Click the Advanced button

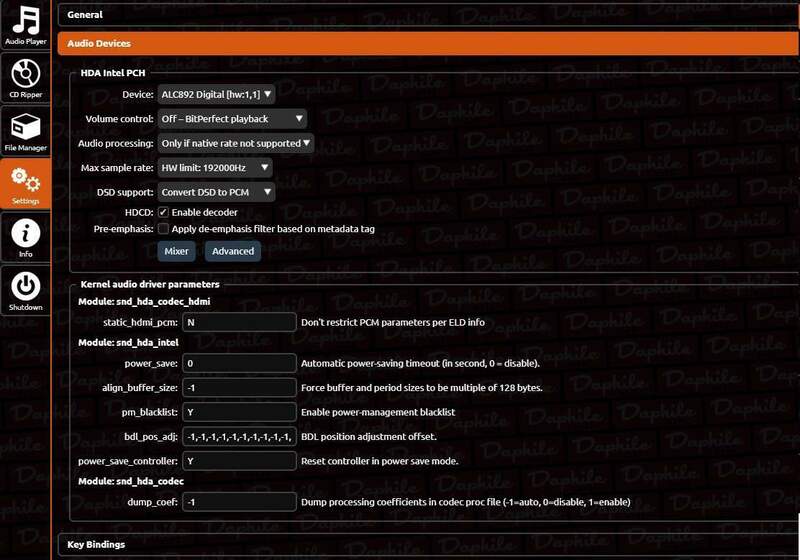233,251
